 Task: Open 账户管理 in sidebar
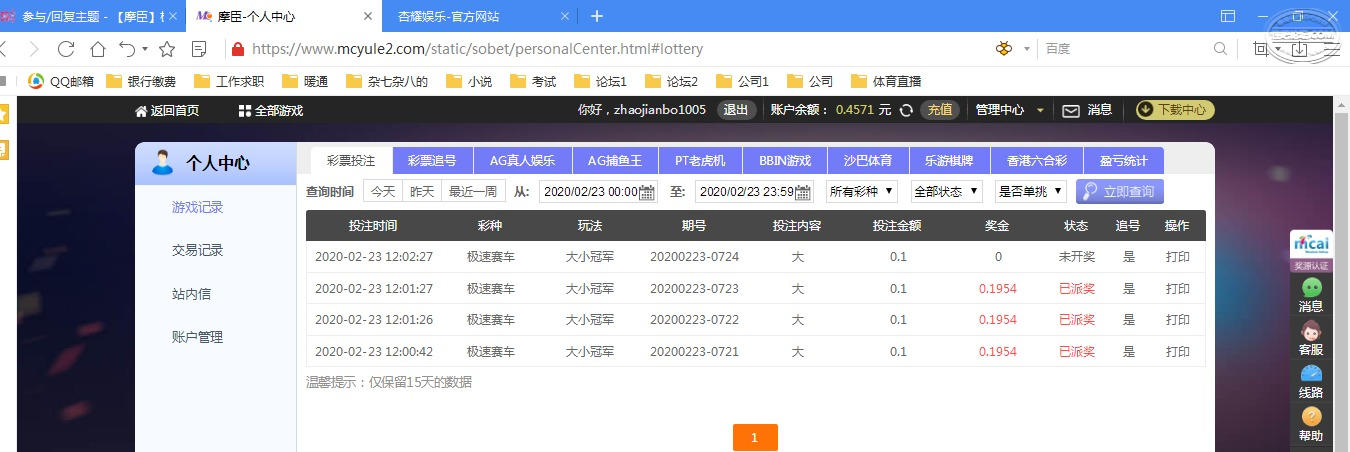click(x=197, y=337)
